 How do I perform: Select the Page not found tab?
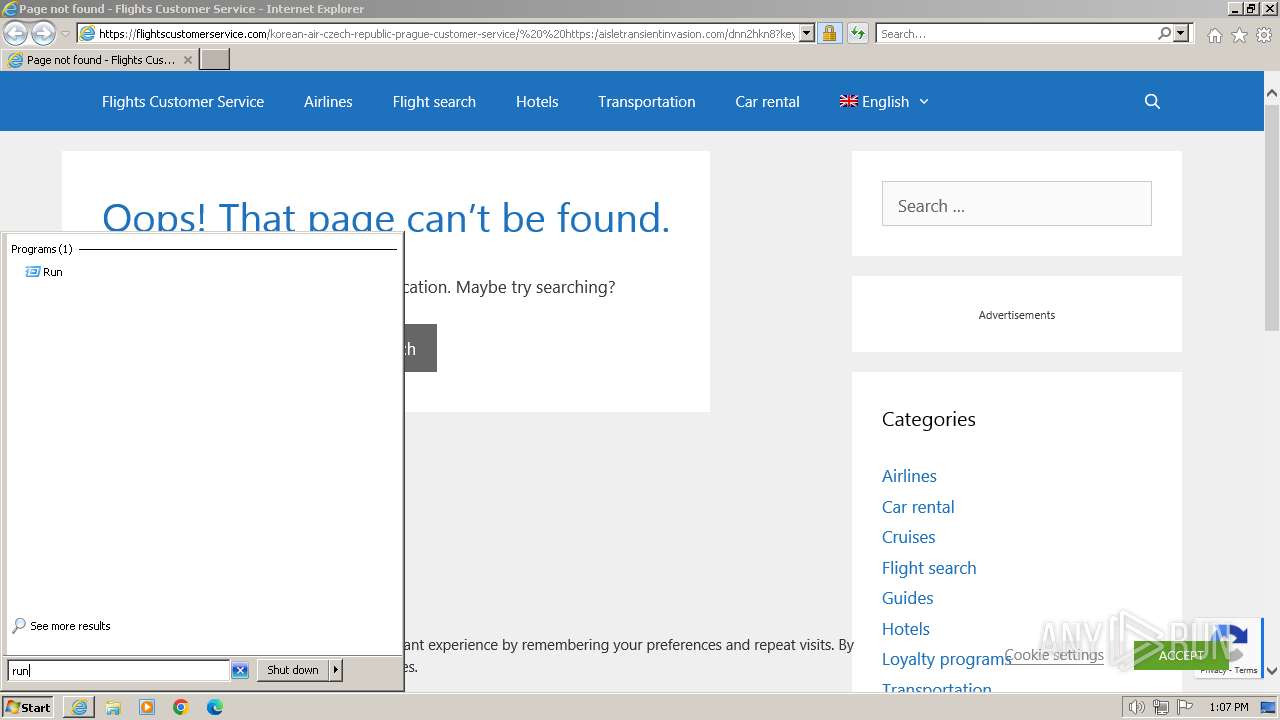tap(100, 60)
